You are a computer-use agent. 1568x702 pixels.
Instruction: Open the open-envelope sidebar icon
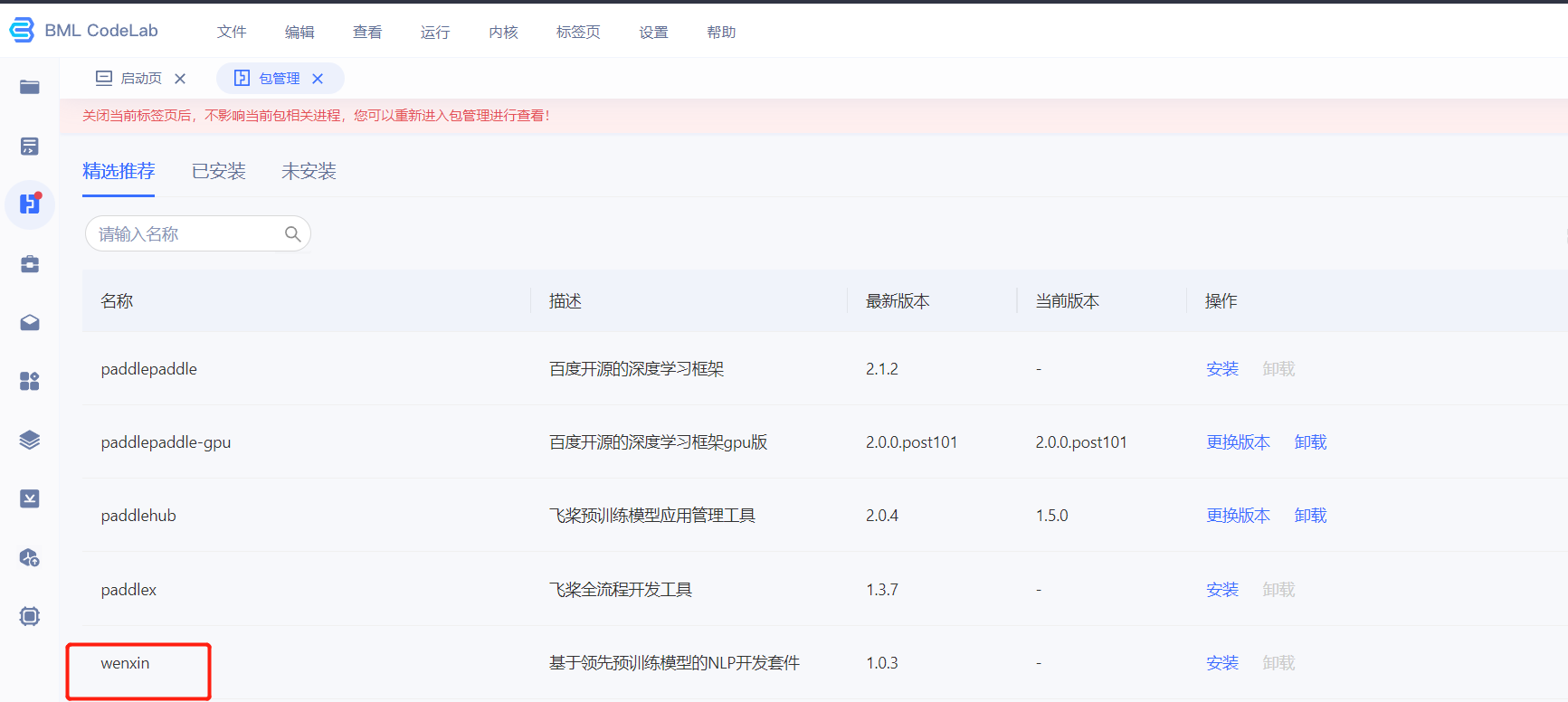coord(30,323)
